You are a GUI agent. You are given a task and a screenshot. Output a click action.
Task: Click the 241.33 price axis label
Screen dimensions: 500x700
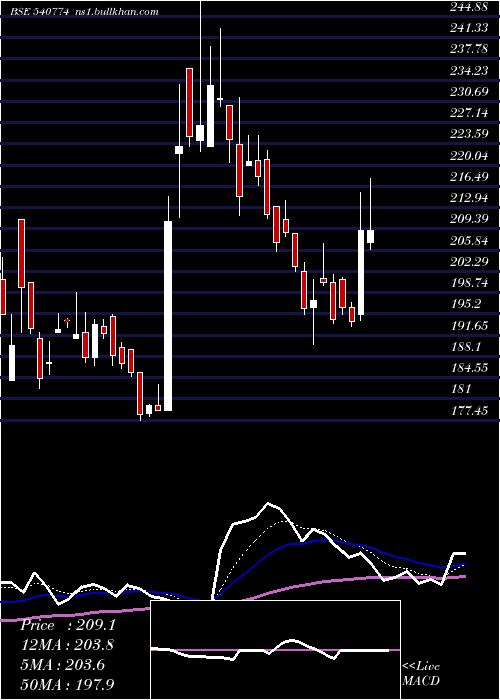pos(469,28)
